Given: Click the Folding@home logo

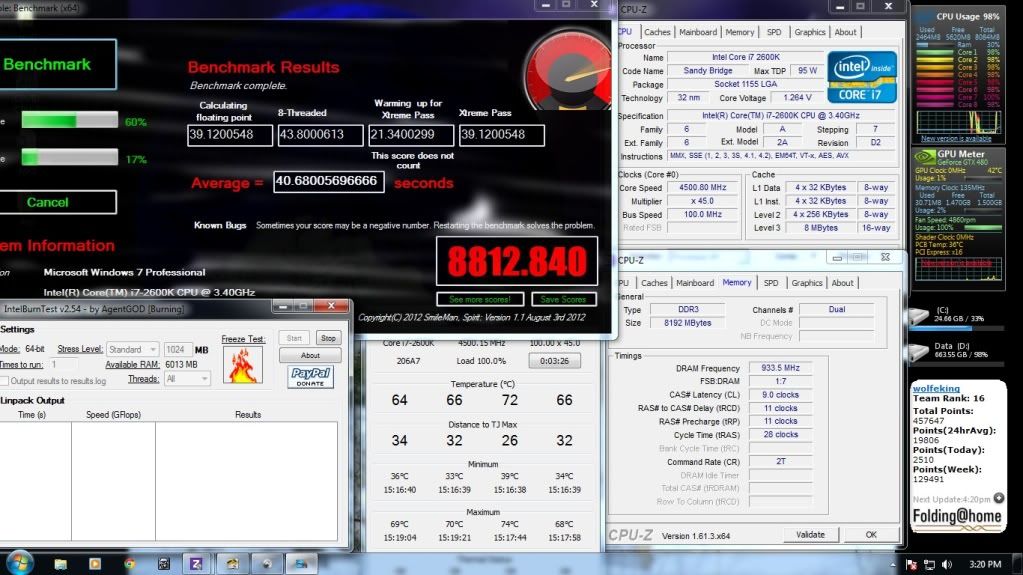Looking at the screenshot, I should 956,518.
